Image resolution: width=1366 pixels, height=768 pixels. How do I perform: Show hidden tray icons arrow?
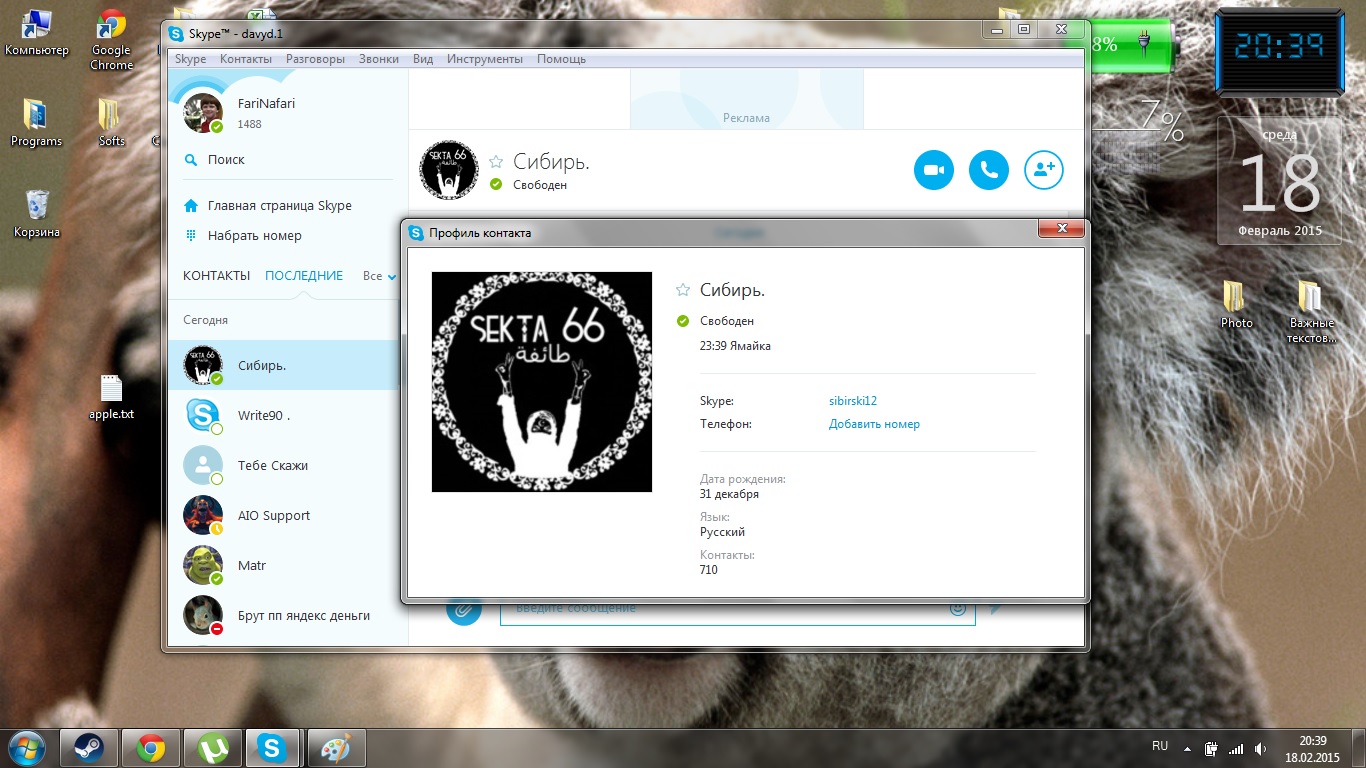1186,748
